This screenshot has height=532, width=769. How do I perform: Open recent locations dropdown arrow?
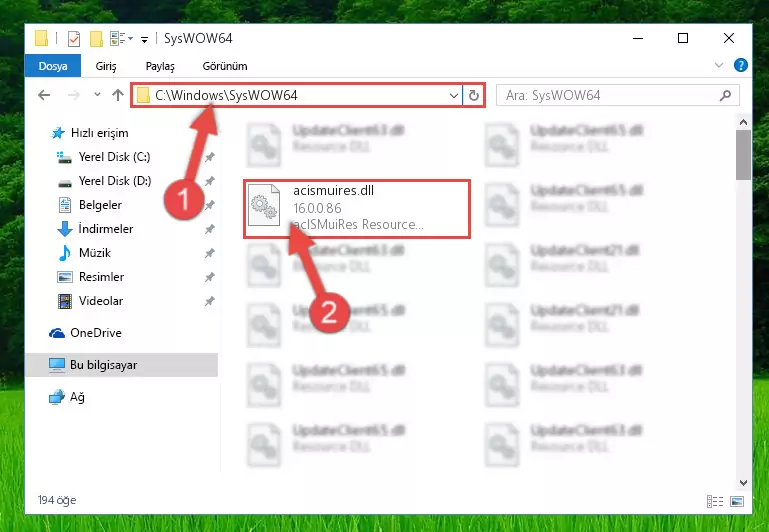pyautogui.click(x=97, y=94)
